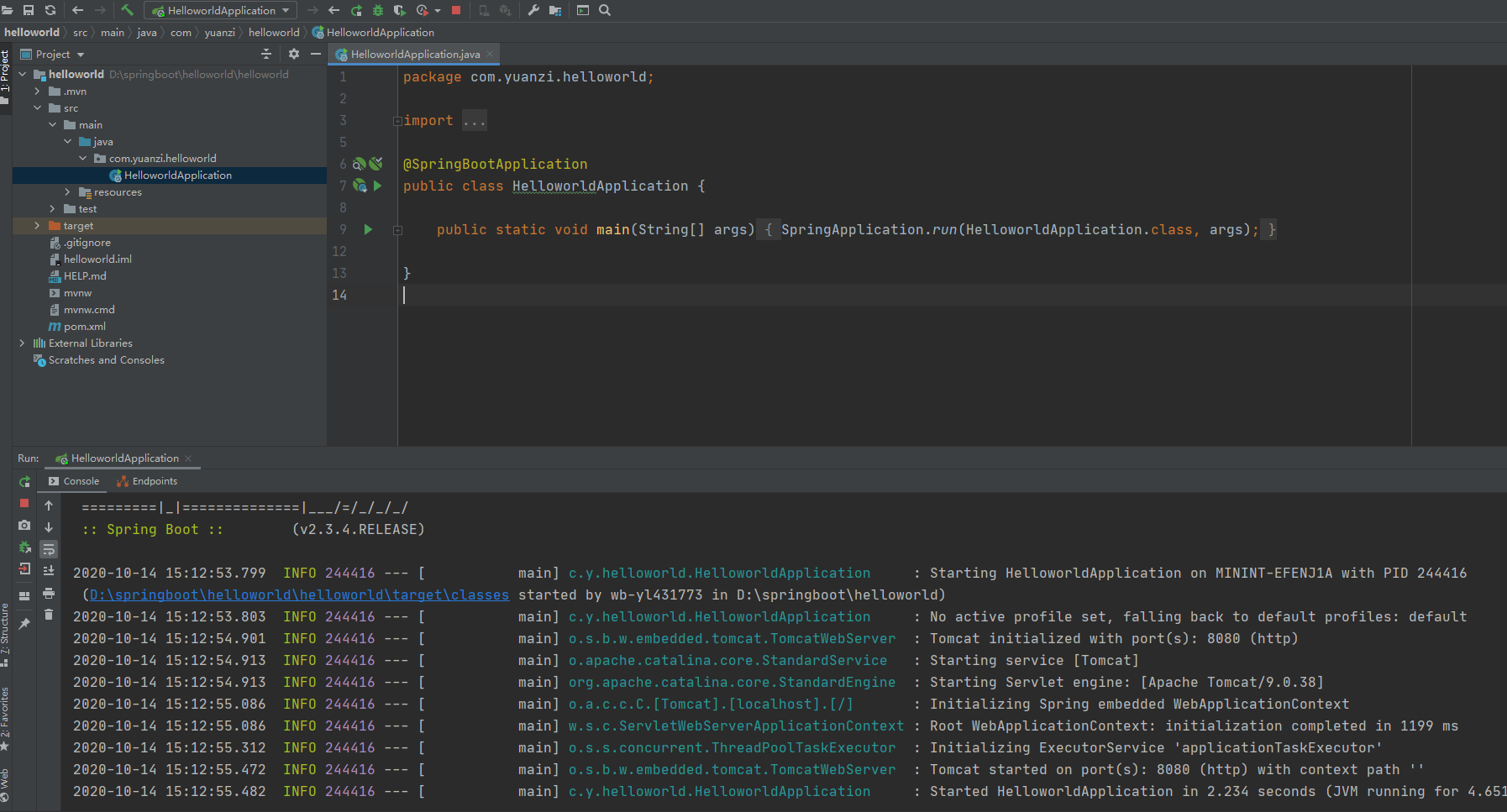Print console output using printer icon
This screenshot has width=1507, height=812.
(x=49, y=593)
